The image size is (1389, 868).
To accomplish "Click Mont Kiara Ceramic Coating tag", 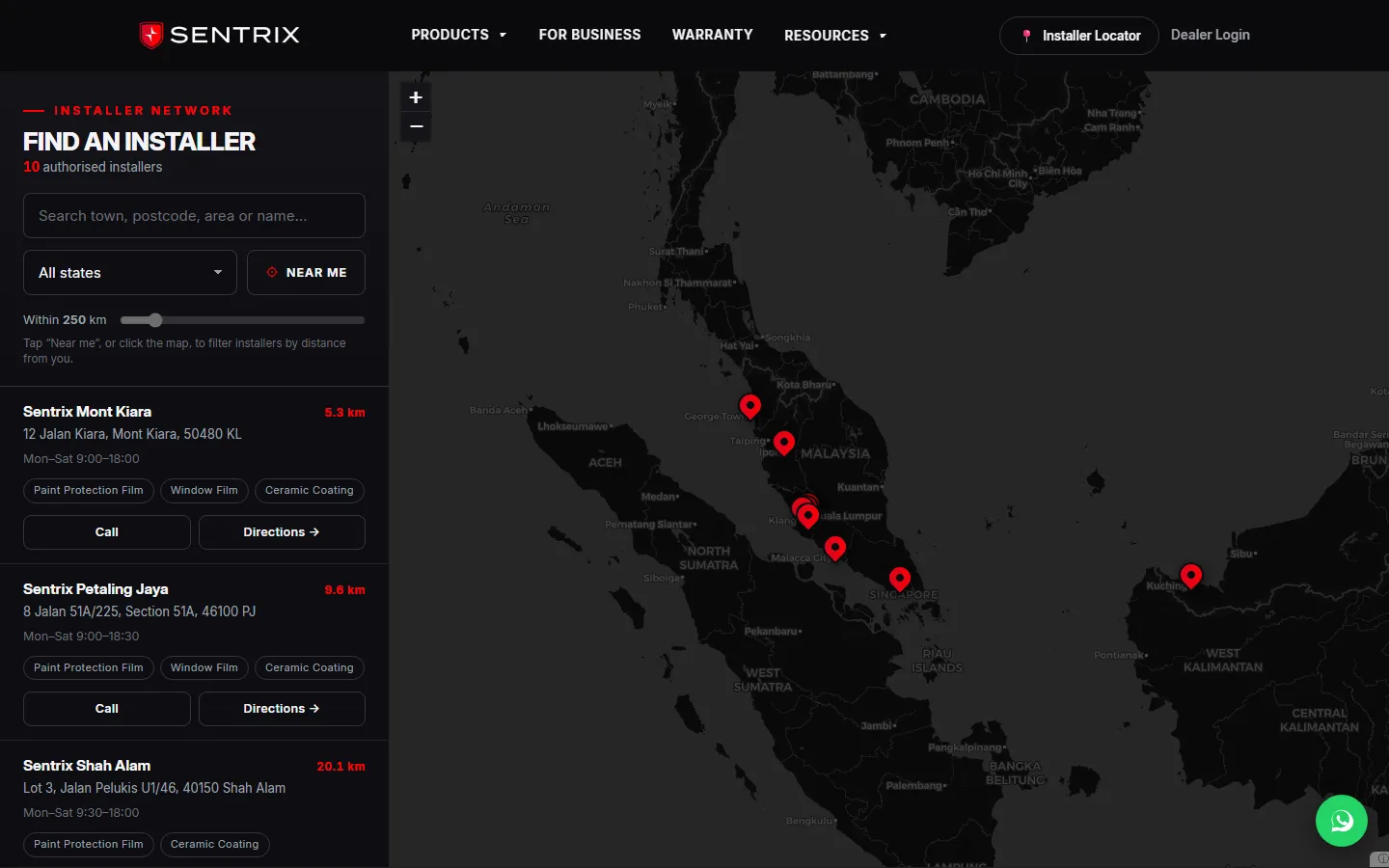I will pyautogui.click(x=310, y=491).
